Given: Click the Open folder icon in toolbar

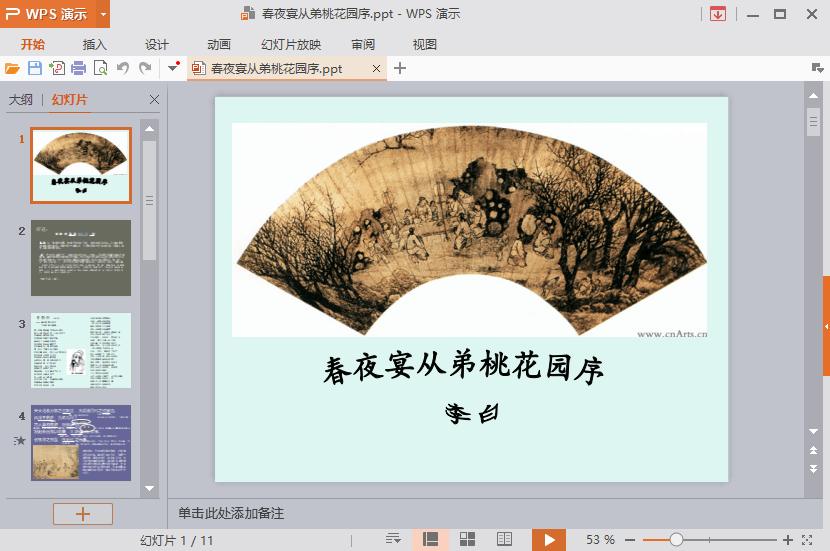Looking at the screenshot, I should [12, 68].
